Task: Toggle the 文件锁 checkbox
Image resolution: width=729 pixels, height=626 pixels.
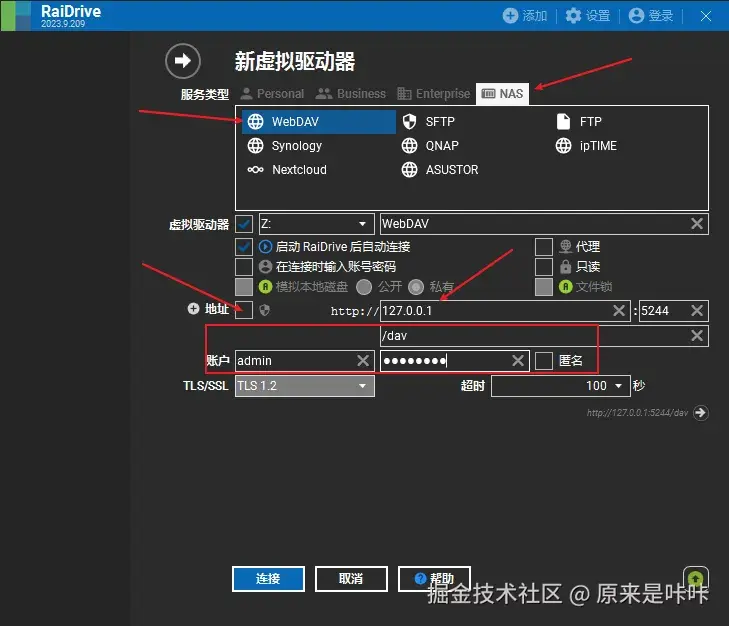Action: click(x=543, y=287)
